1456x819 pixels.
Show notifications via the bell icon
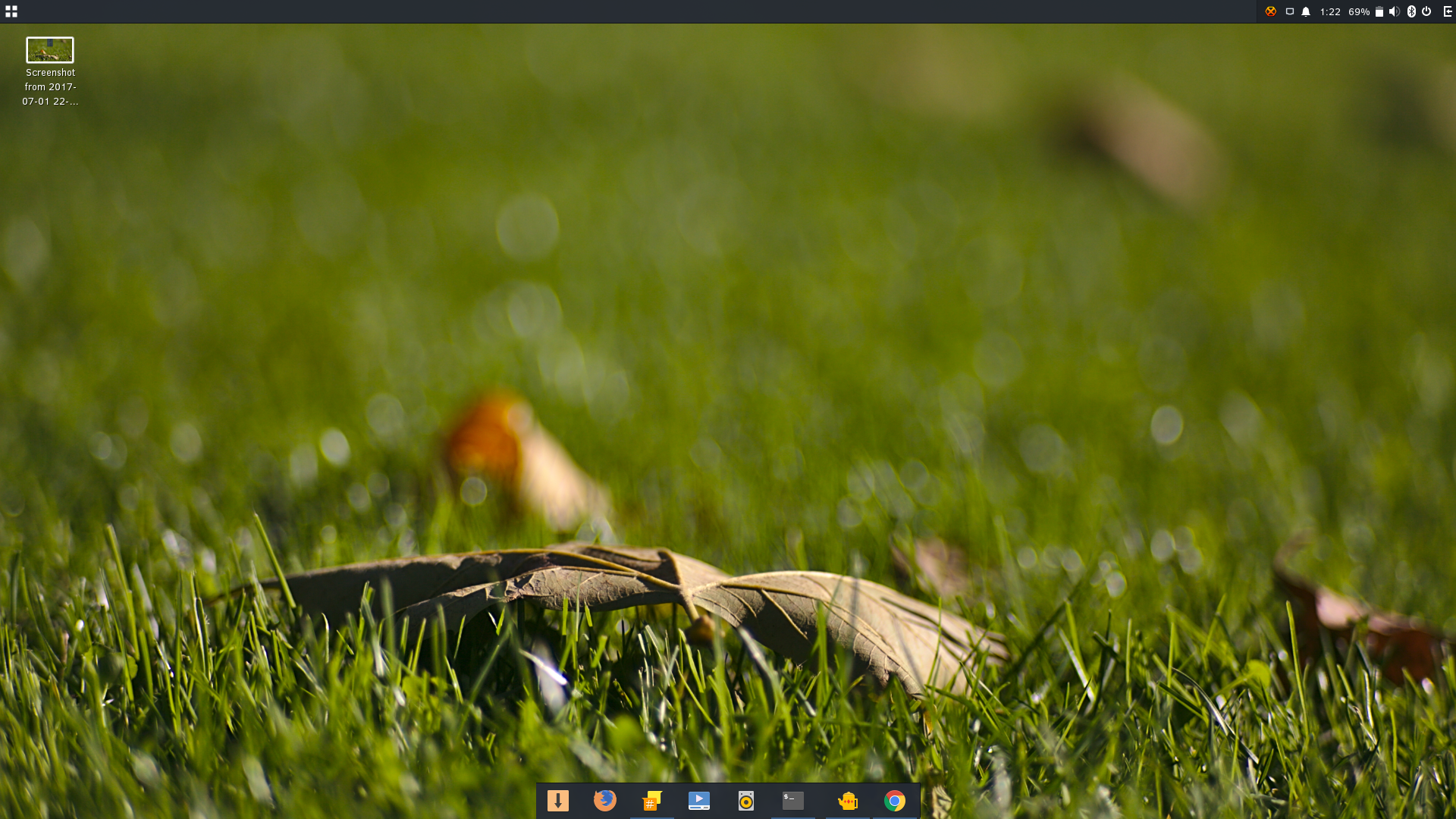1306,11
